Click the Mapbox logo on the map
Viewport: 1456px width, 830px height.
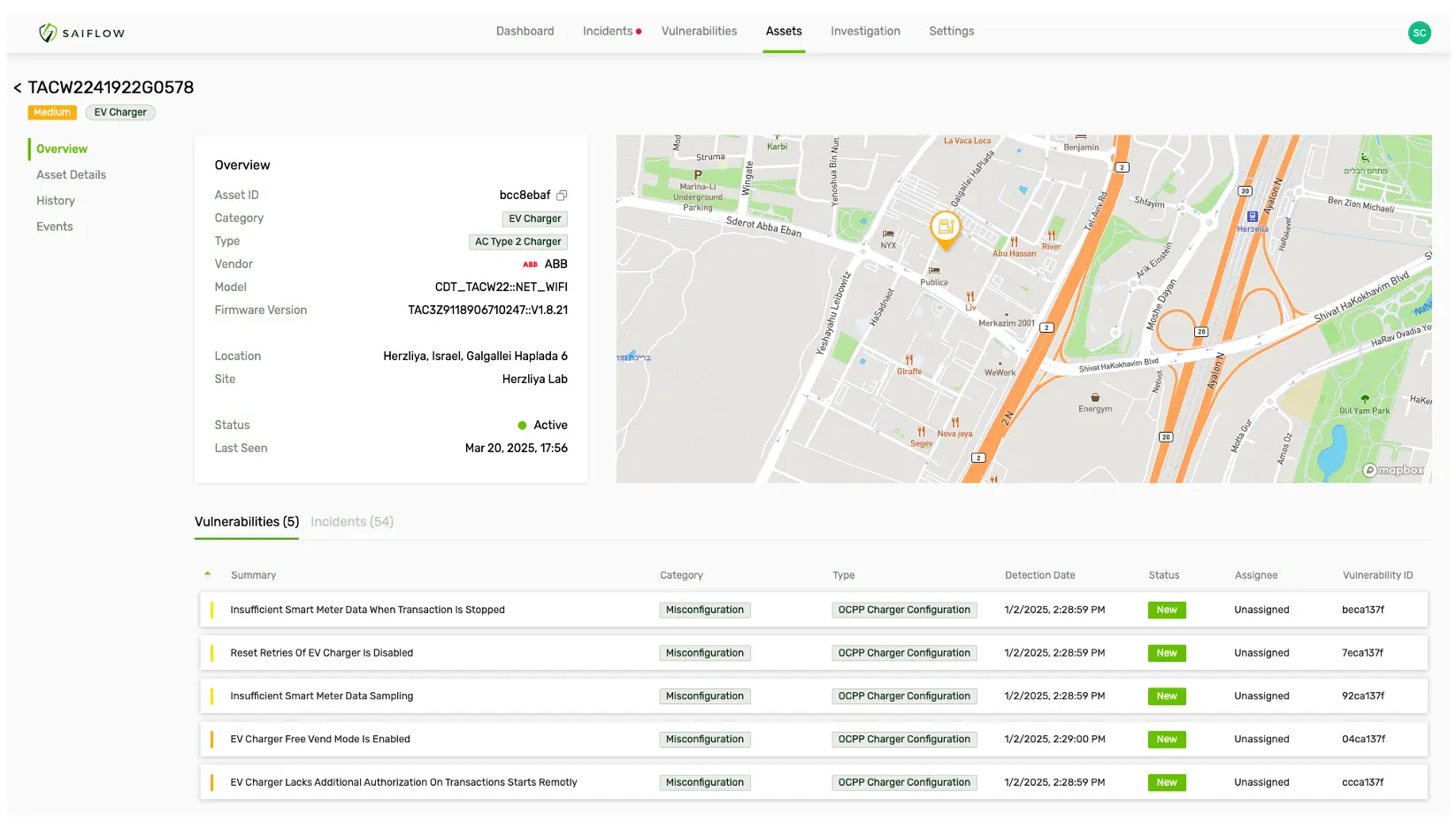(1393, 470)
